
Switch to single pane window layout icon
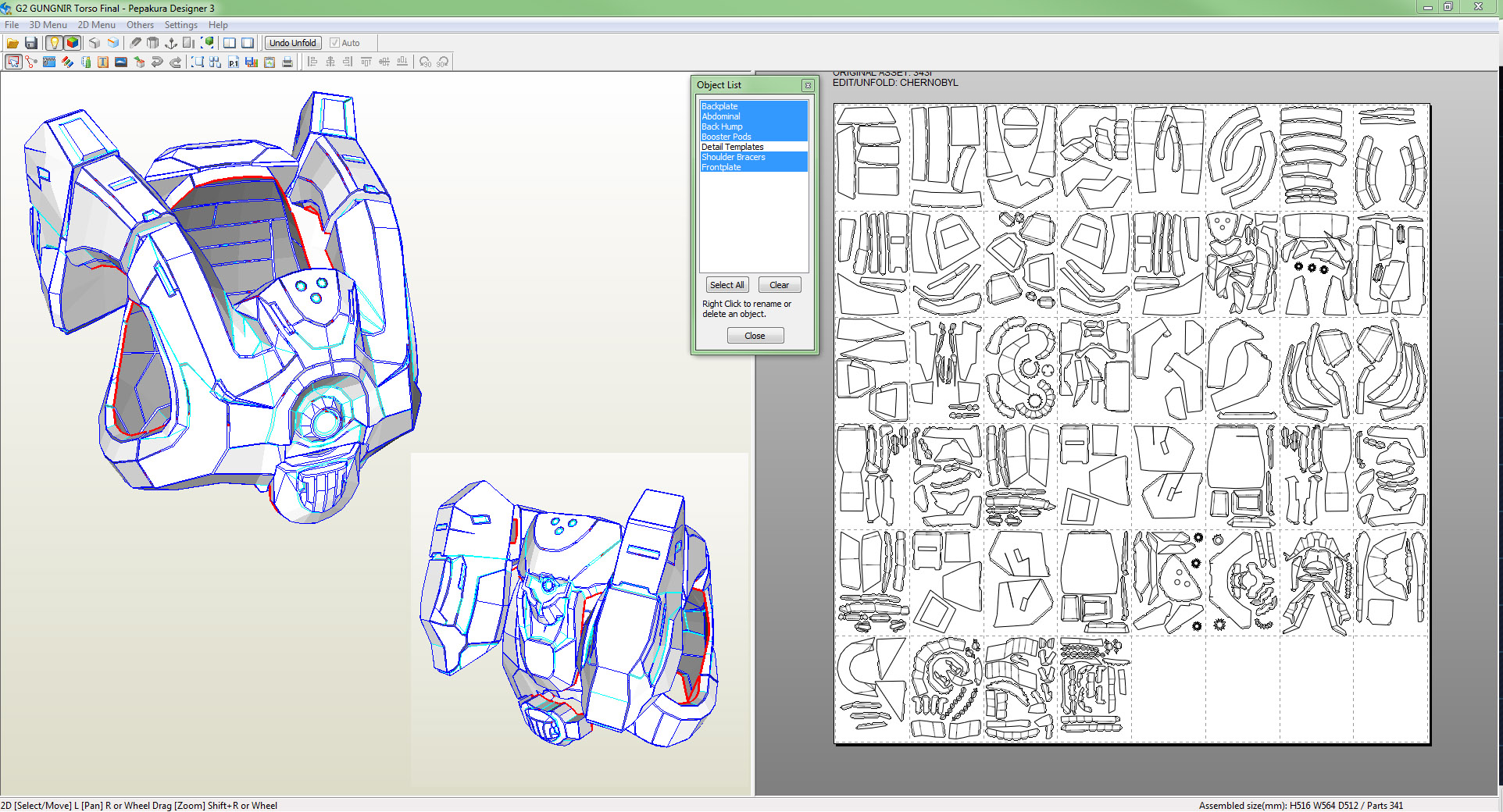click(248, 43)
